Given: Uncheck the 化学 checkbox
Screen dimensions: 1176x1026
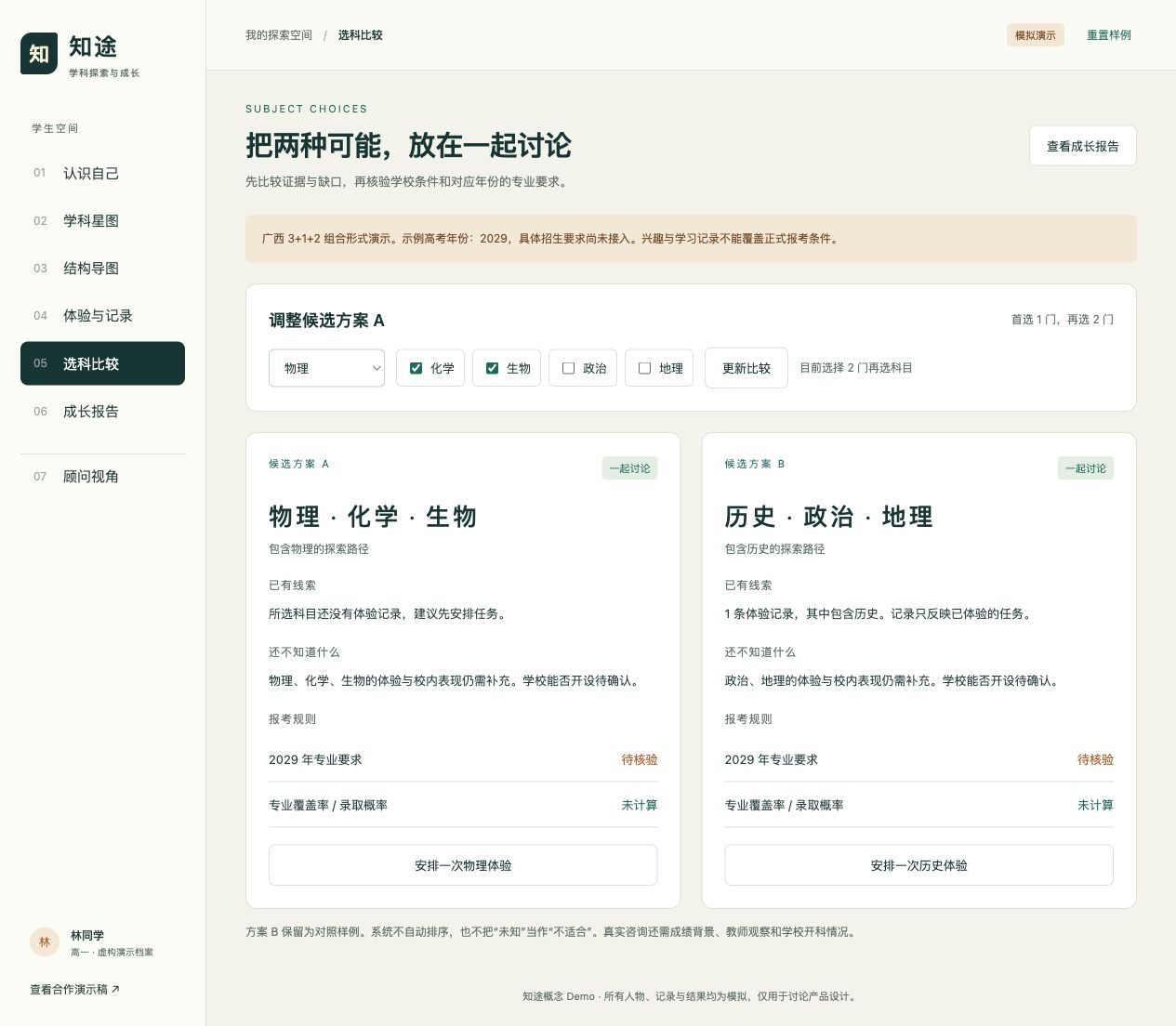Looking at the screenshot, I should 416,368.
